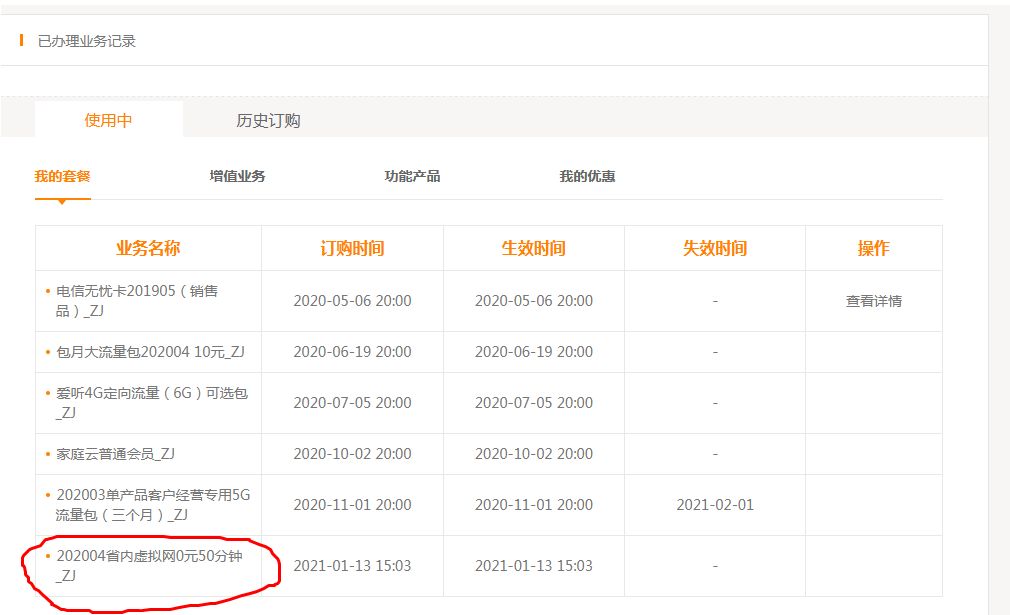This screenshot has height=615, width=1010.
Task: Click 生效时间 2020-10-02 20:00 cell
Action: pos(534,454)
